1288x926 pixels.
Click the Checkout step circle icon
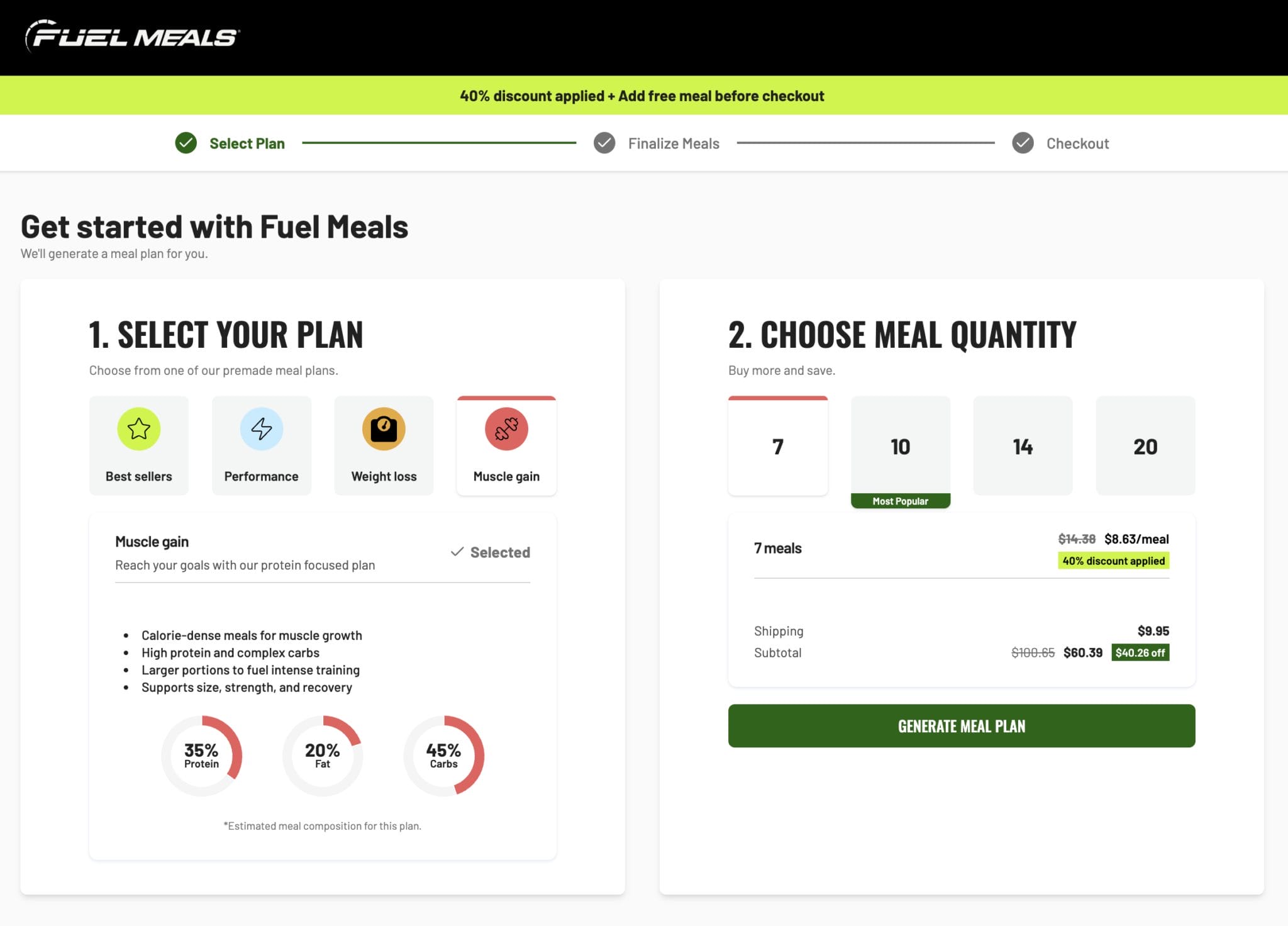click(x=1022, y=143)
